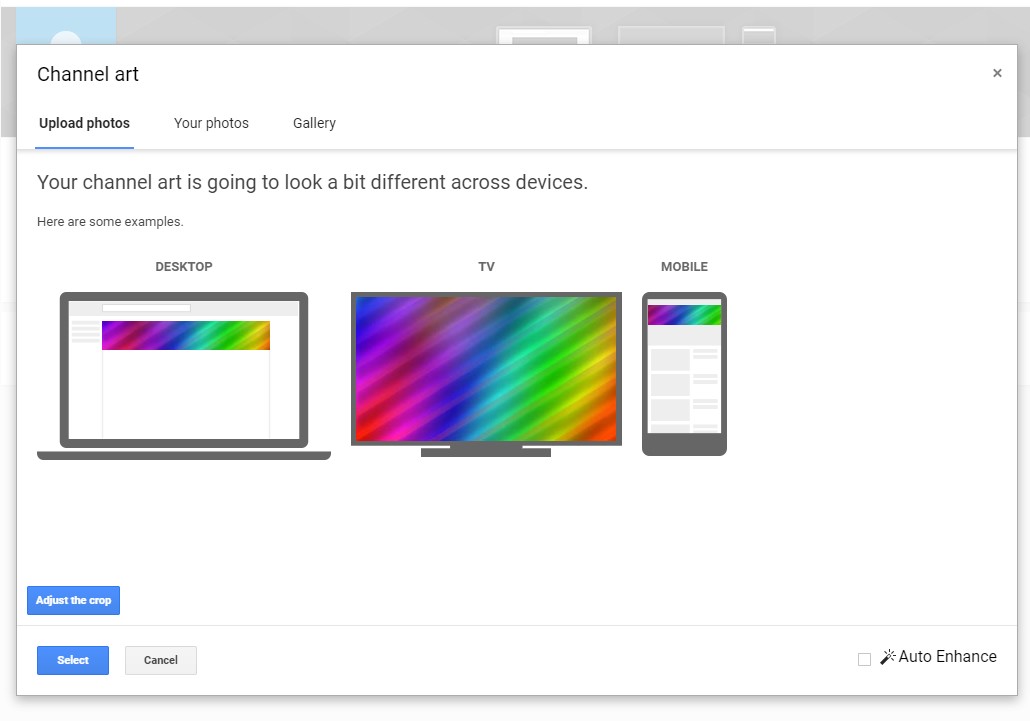
Task: Click the MOBILE label
Action: point(684,267)
